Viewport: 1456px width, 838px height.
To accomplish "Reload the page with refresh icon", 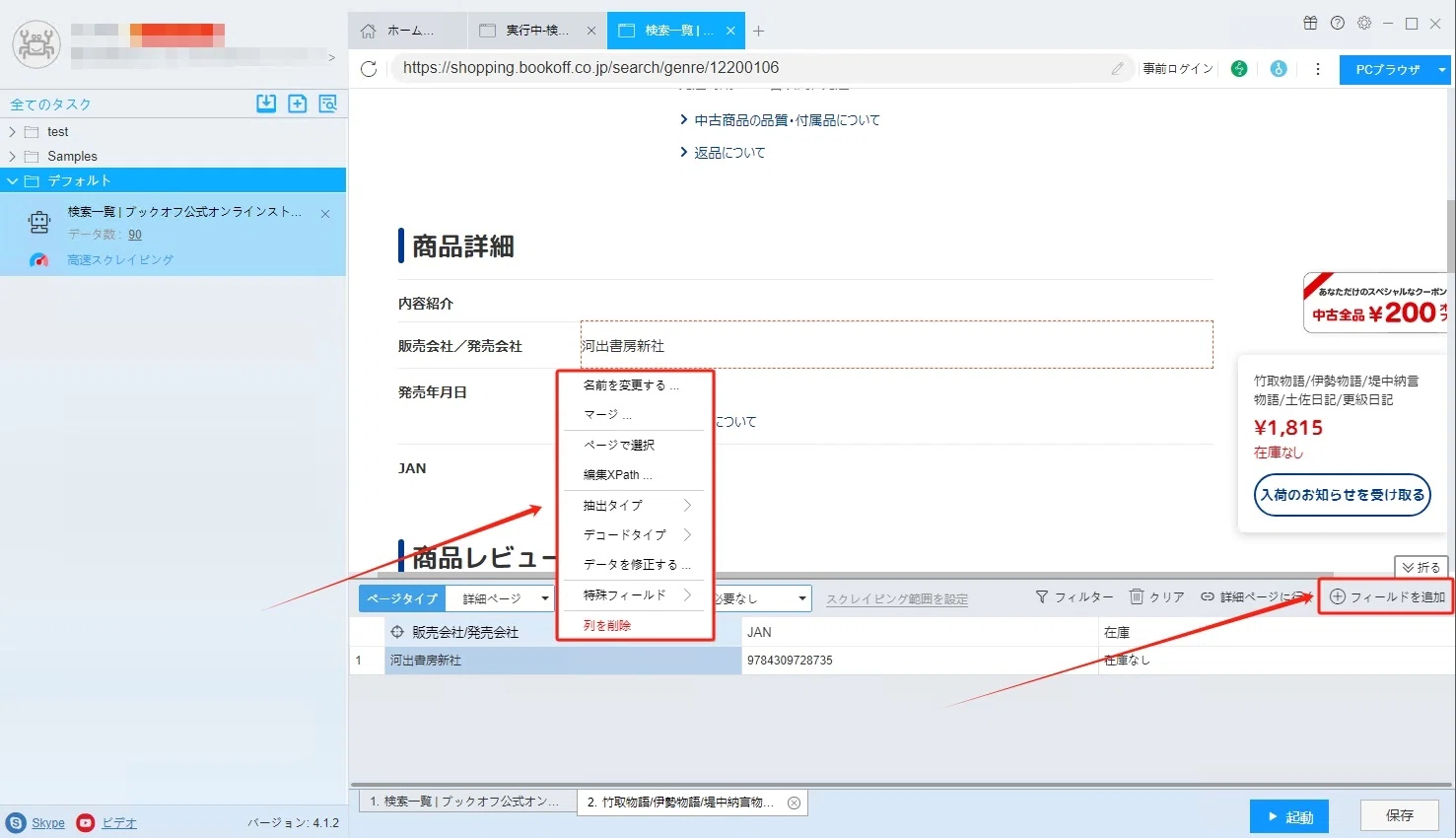I will [x=369, y=69].
